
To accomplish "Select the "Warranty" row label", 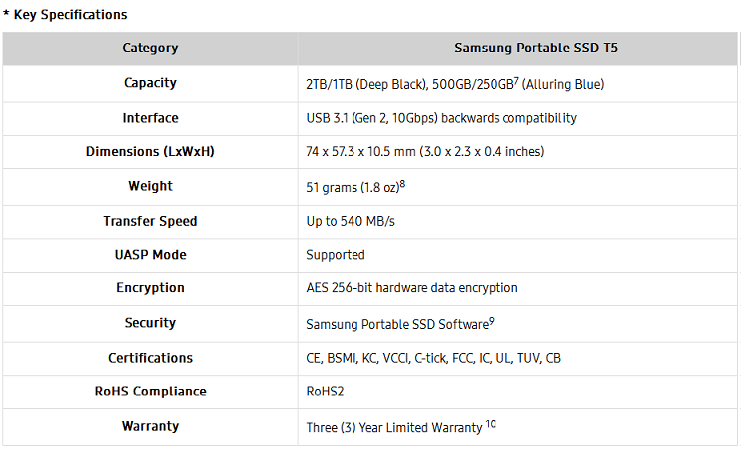I will [150, 426].
